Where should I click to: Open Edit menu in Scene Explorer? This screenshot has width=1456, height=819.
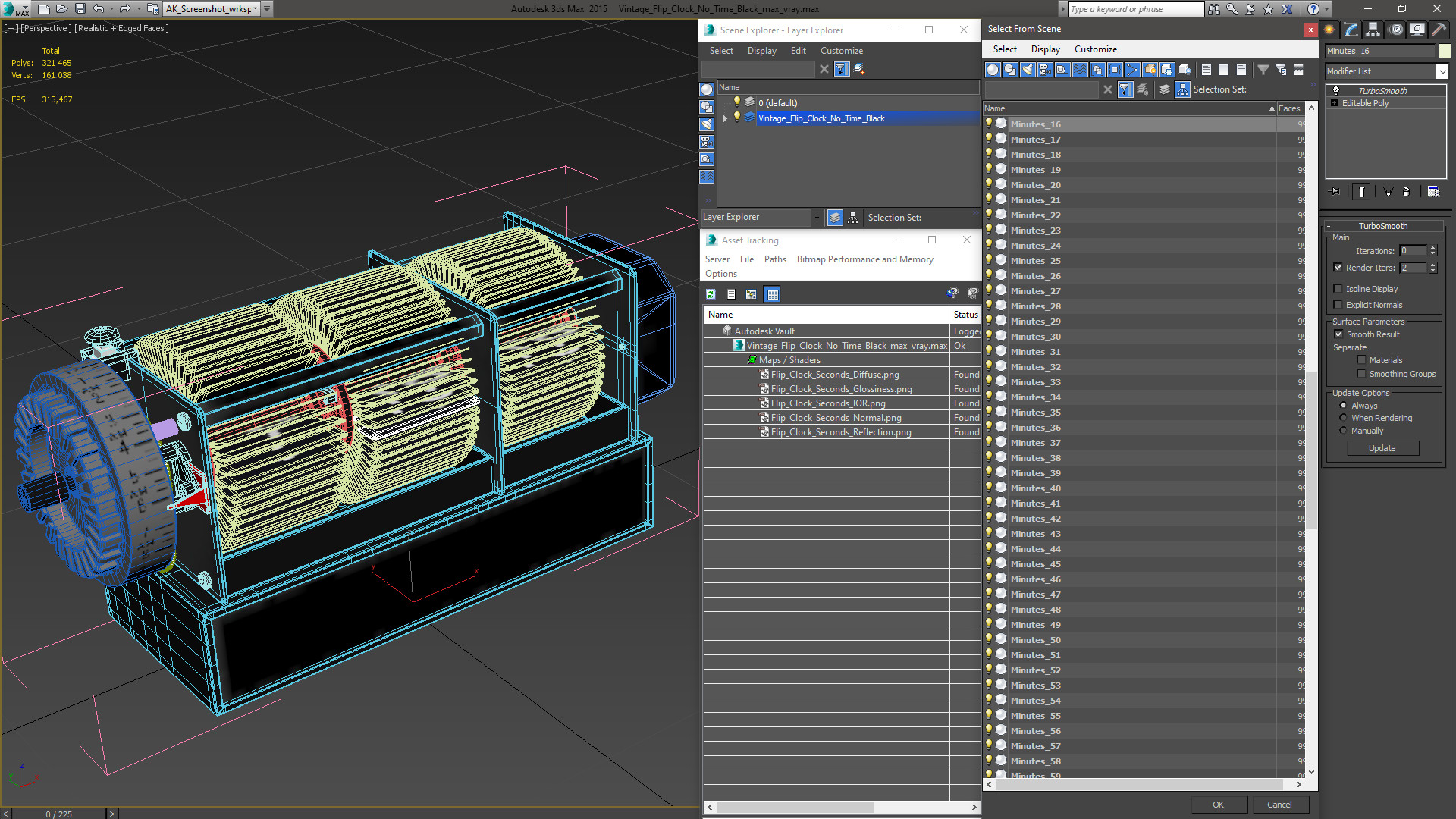[798, 51]
